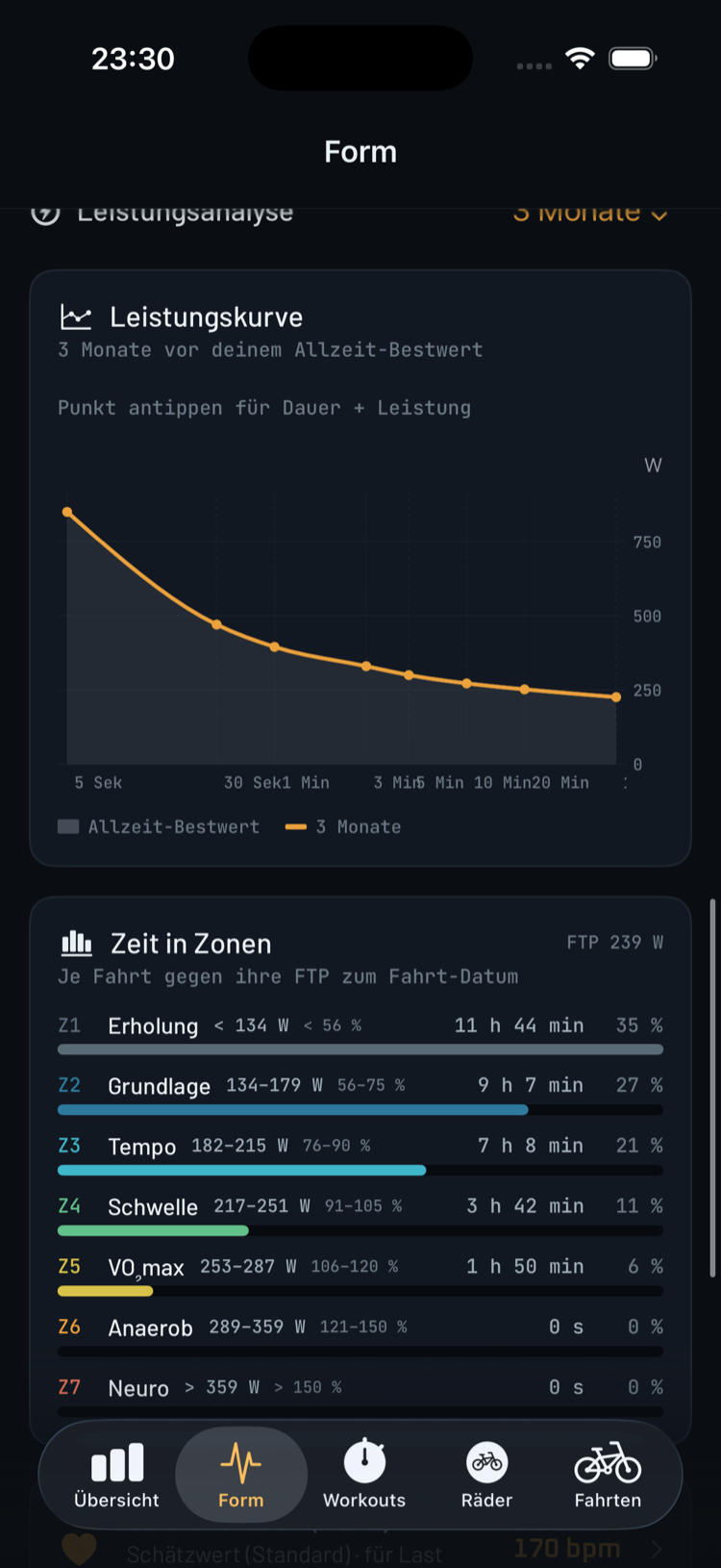
Task: Tap the Leistungskurve chart icon
Action: tap(76, 316)
